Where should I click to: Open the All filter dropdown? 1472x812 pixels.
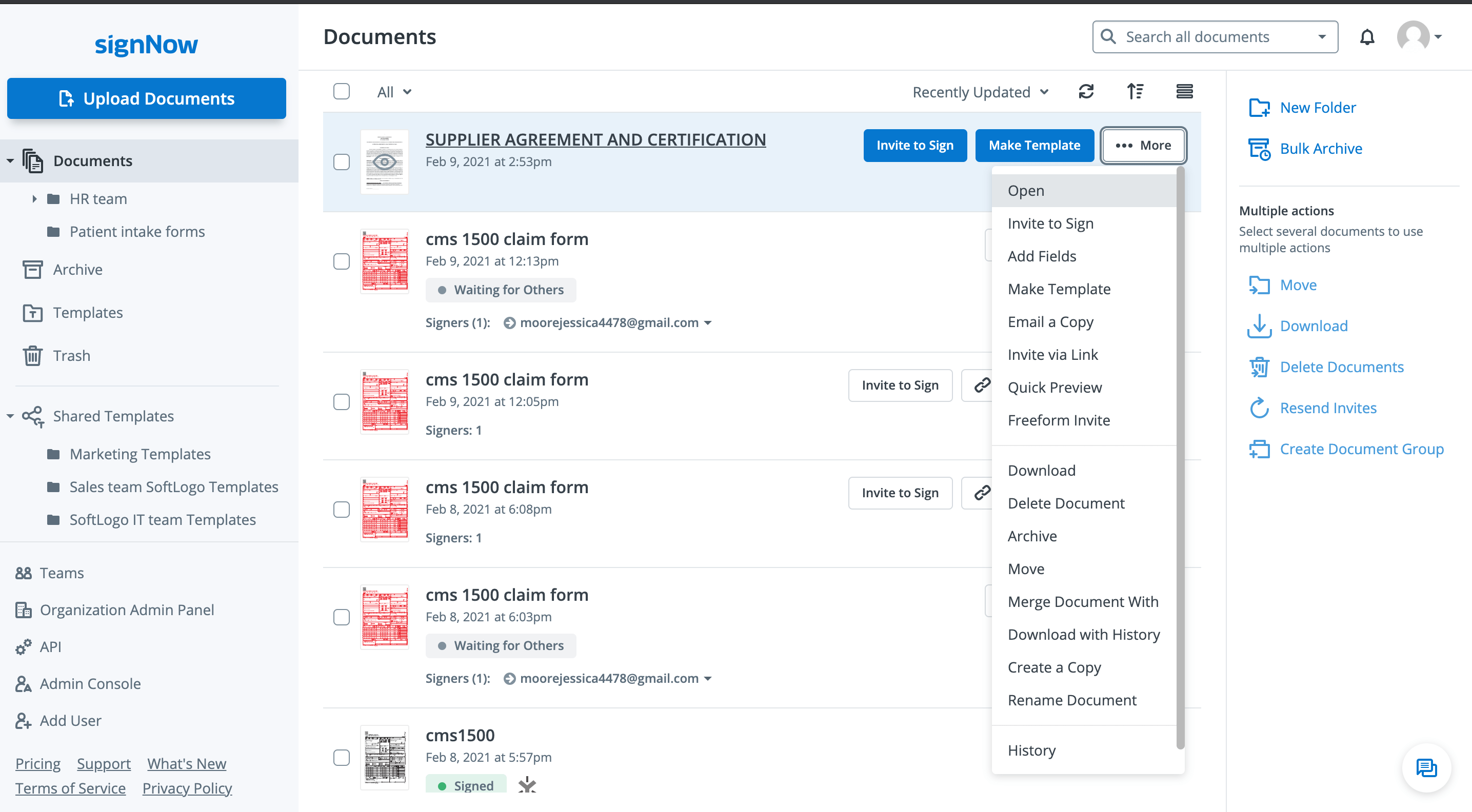pyautogui.click(x=394, y=92)
